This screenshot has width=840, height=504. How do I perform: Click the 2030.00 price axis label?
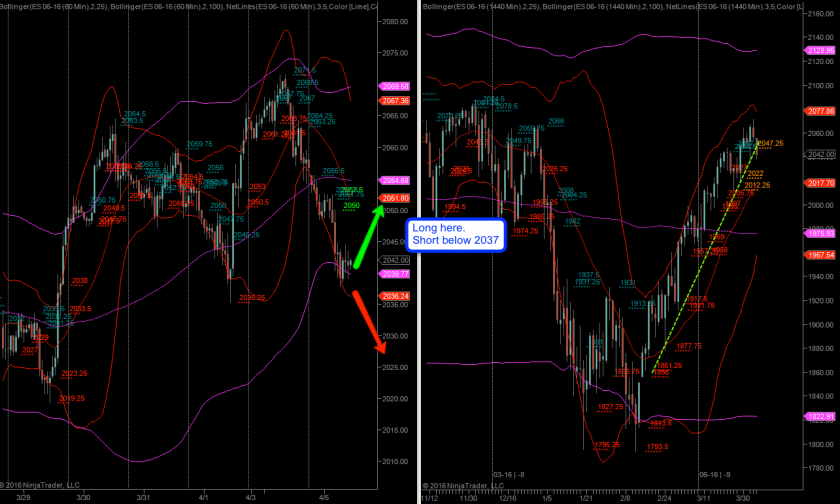coord(395,336)
